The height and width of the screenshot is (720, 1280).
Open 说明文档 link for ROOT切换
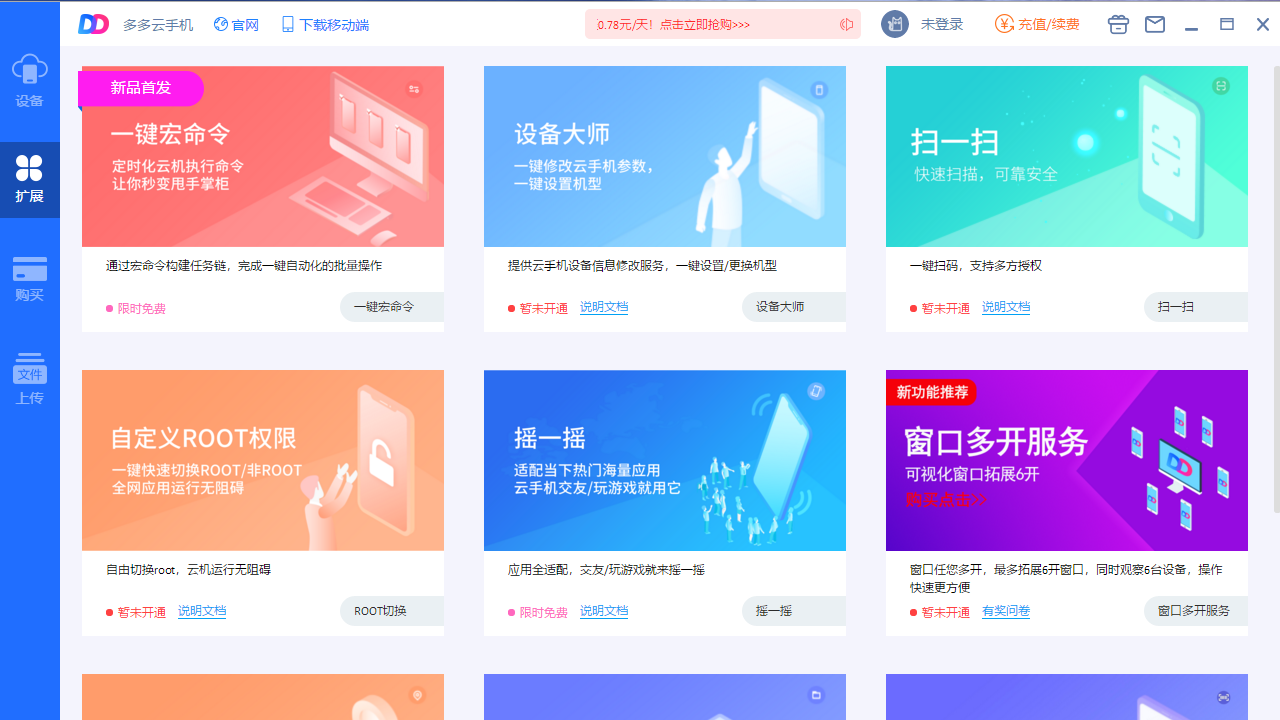[x=202, y=611]
